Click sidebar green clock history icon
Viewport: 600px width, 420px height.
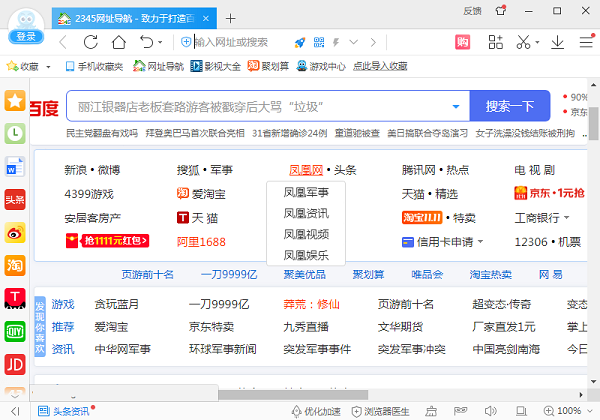point(15,133)
